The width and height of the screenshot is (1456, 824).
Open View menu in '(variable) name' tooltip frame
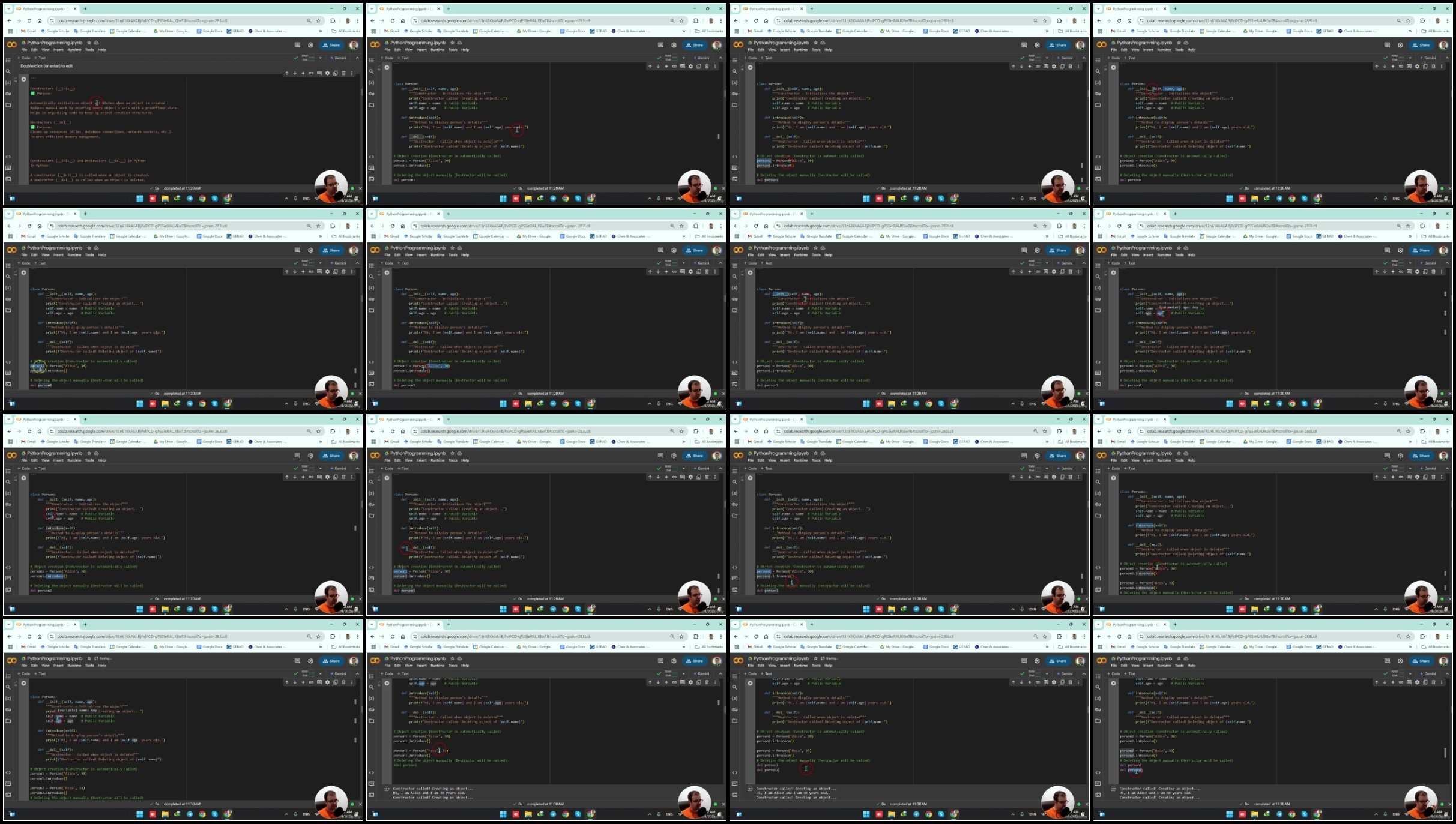[x=45, y=666]
